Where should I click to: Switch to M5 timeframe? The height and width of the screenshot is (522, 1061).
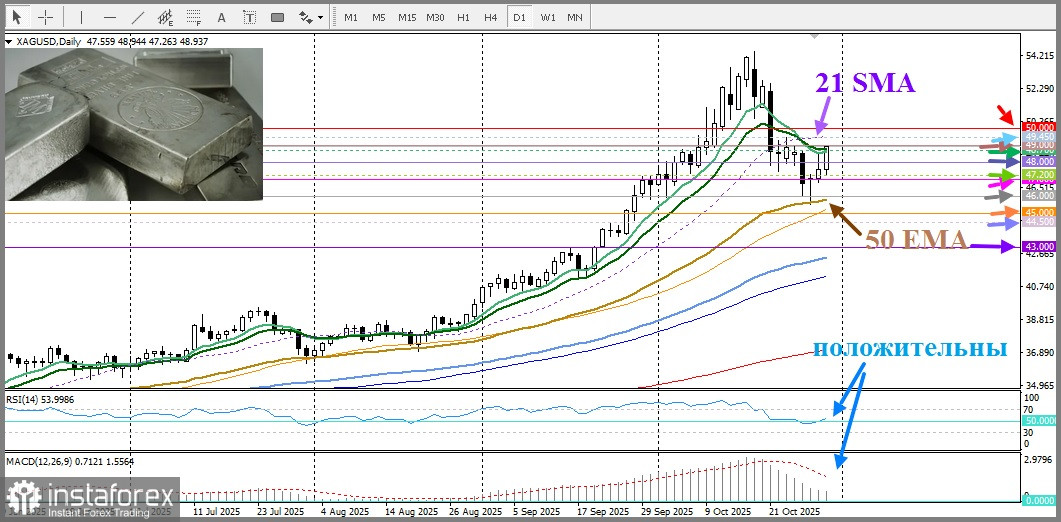click(378, 17)
